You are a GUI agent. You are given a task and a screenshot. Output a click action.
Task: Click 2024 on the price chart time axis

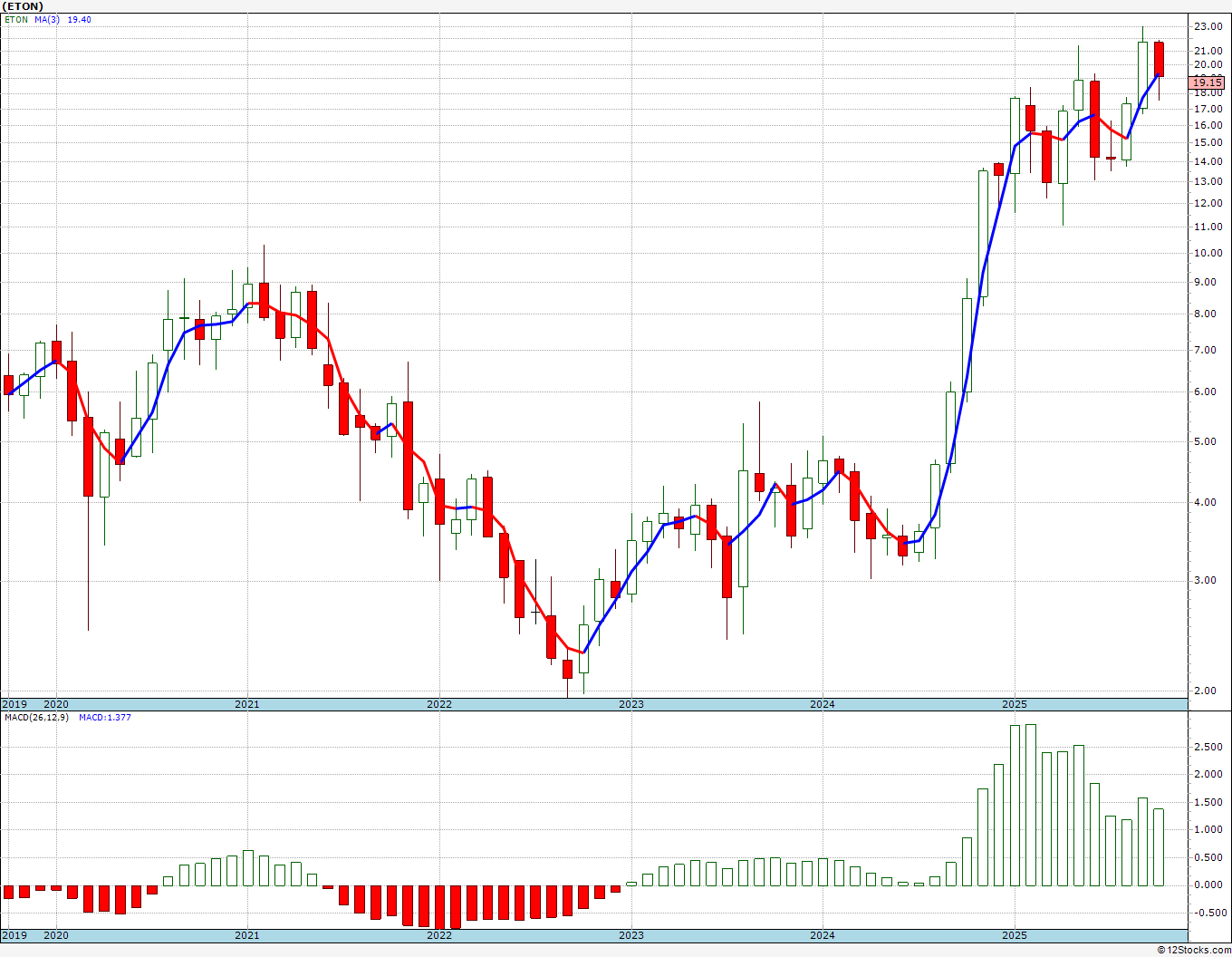(x=823, y=704)
